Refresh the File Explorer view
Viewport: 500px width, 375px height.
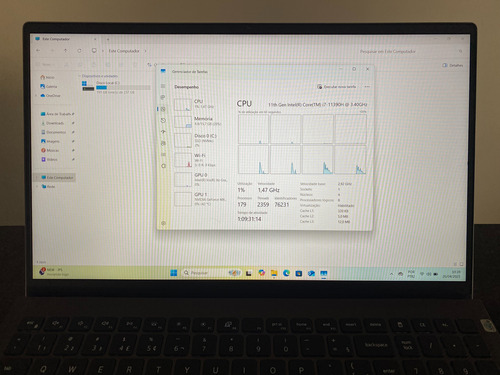[x=79, y=51]
